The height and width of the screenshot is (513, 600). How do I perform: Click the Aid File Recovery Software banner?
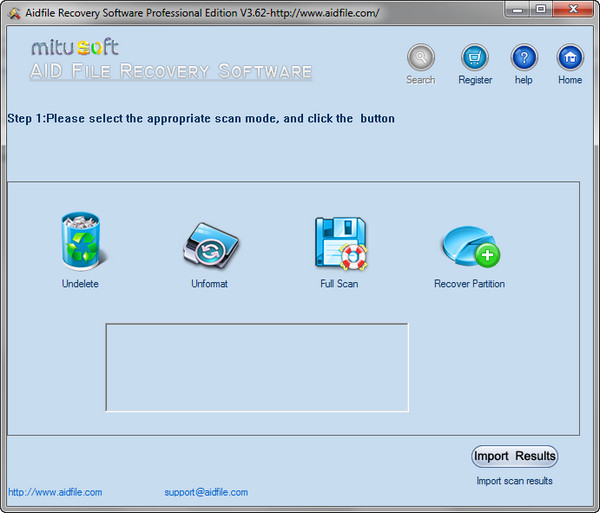pos(171,71)
